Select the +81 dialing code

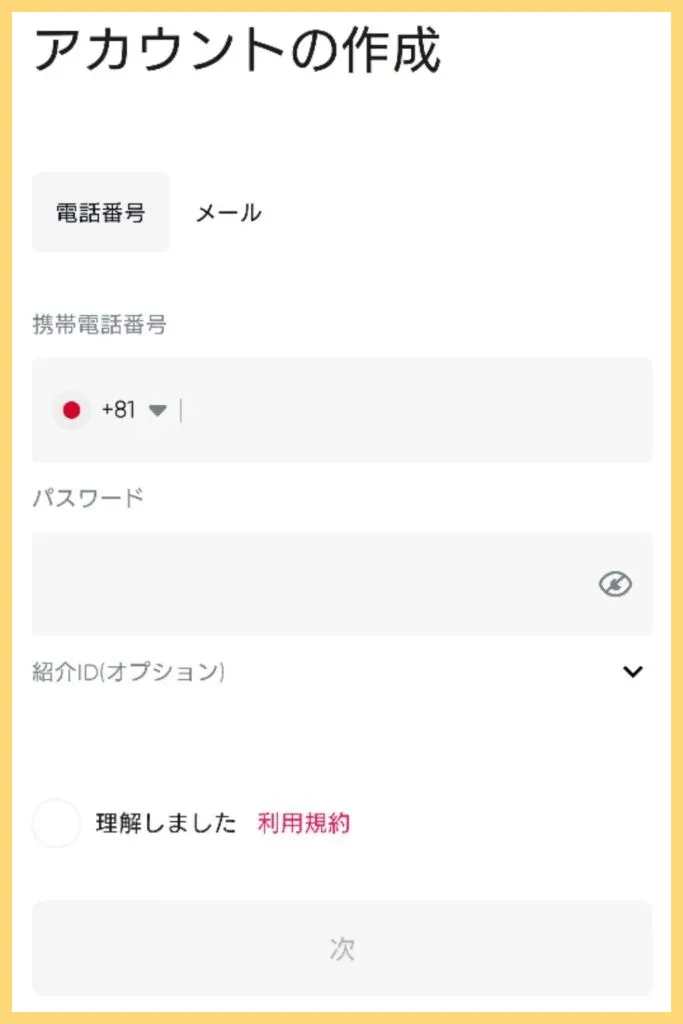(118, 410)
